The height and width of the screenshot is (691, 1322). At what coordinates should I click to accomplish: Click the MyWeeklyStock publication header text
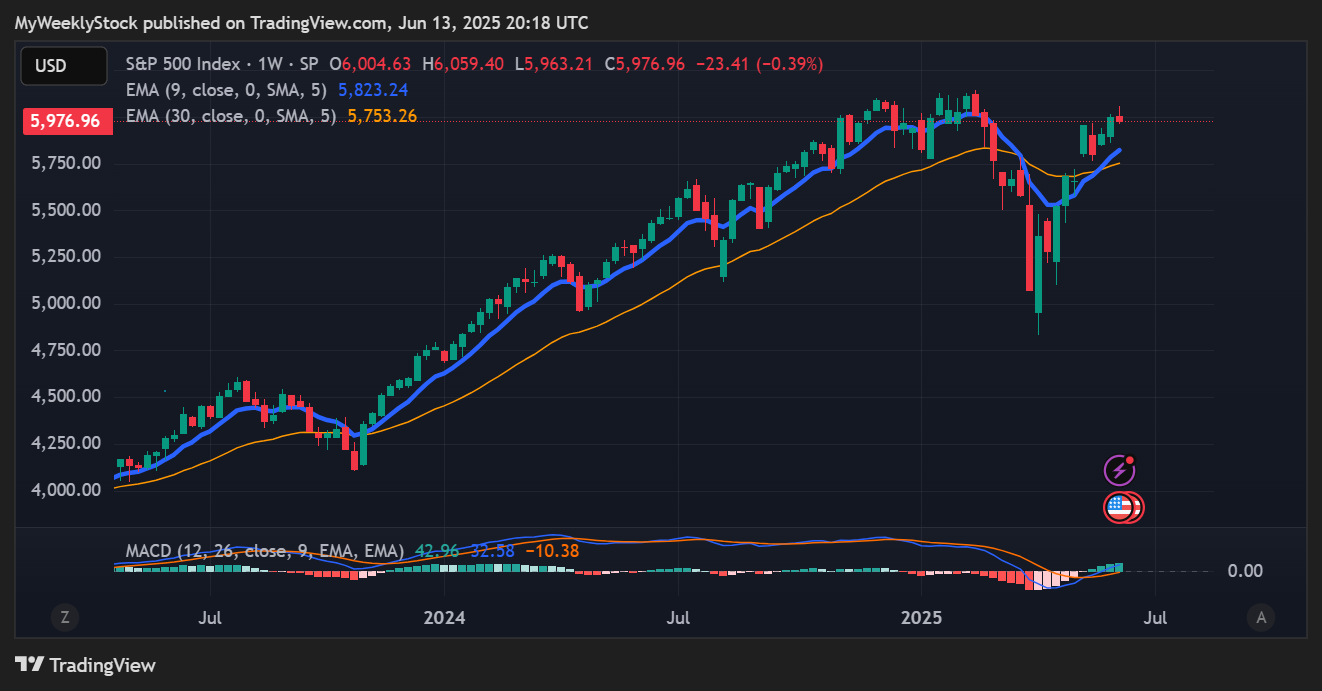pyautogui.click(x=301, y=22)
